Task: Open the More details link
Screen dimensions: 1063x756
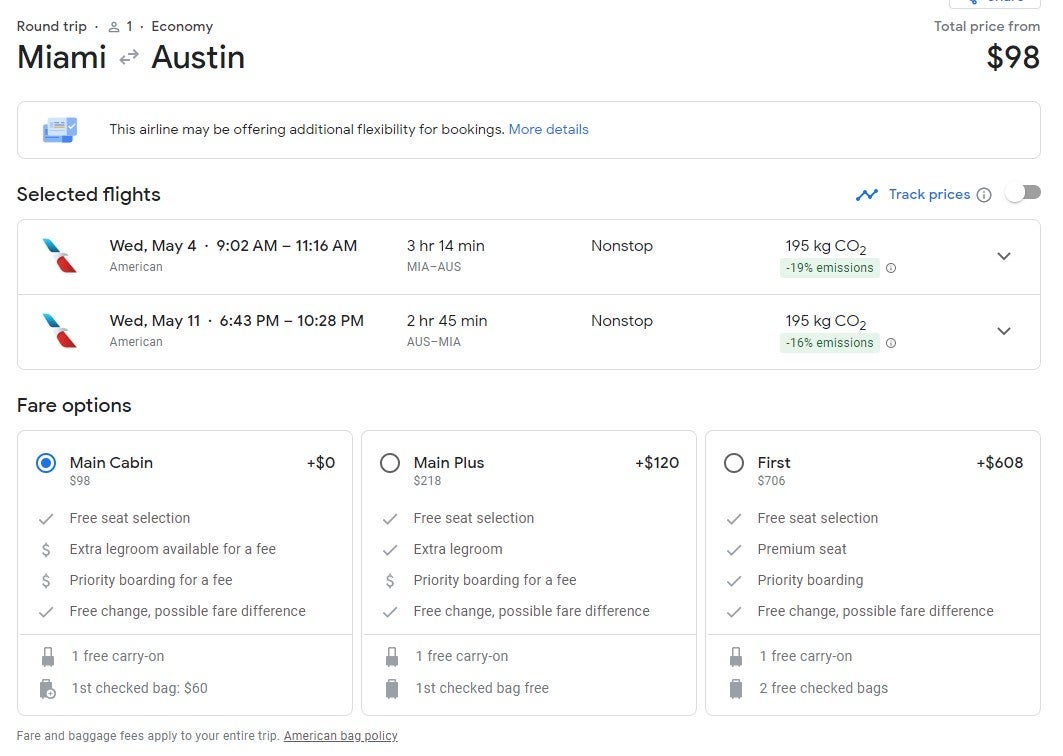Action: point(548,130)
